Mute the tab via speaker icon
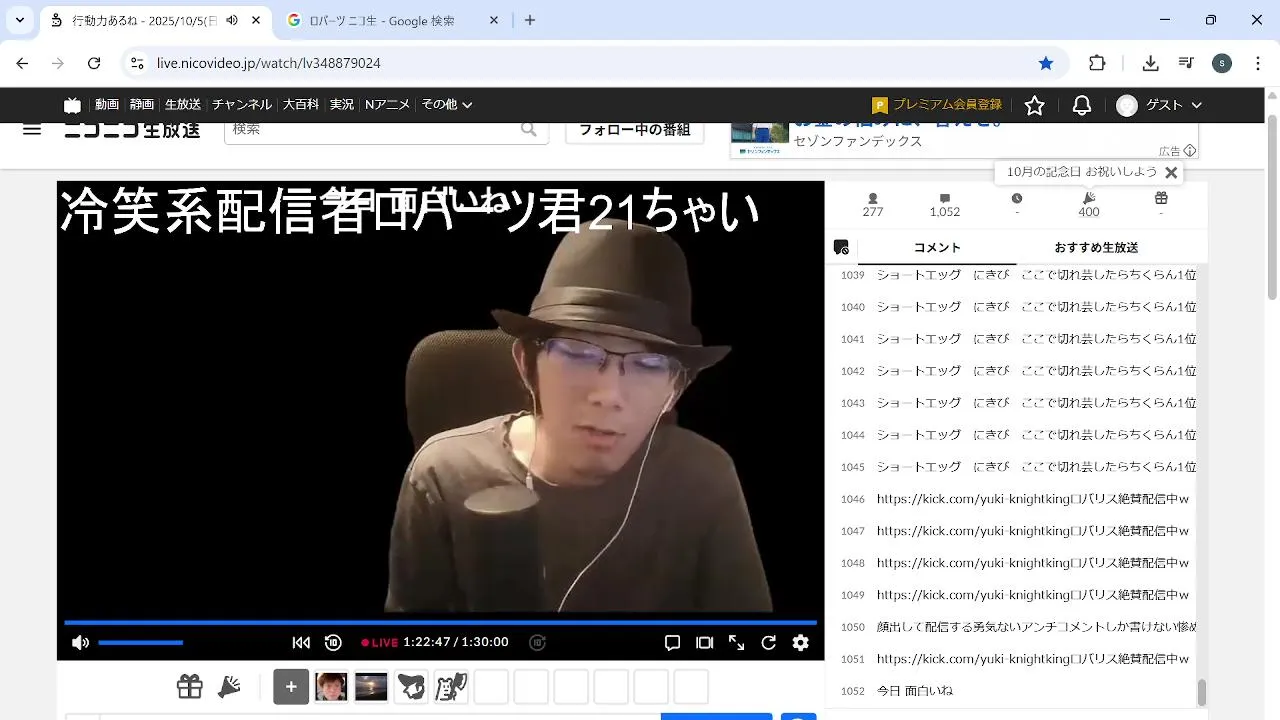1280x720 pixels. click(232, 20)
